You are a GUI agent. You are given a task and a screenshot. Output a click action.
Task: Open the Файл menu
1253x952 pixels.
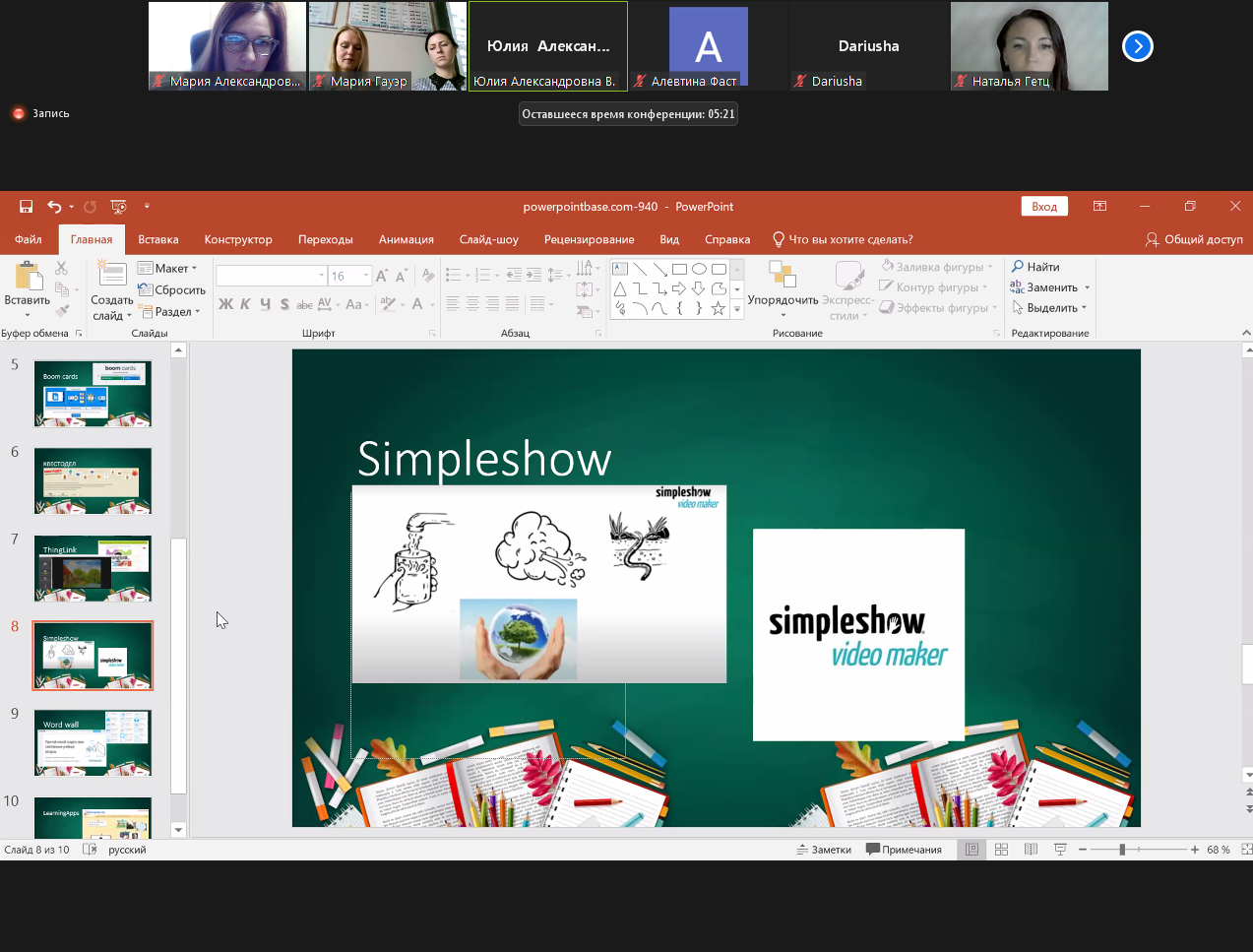tap(29, 239)
